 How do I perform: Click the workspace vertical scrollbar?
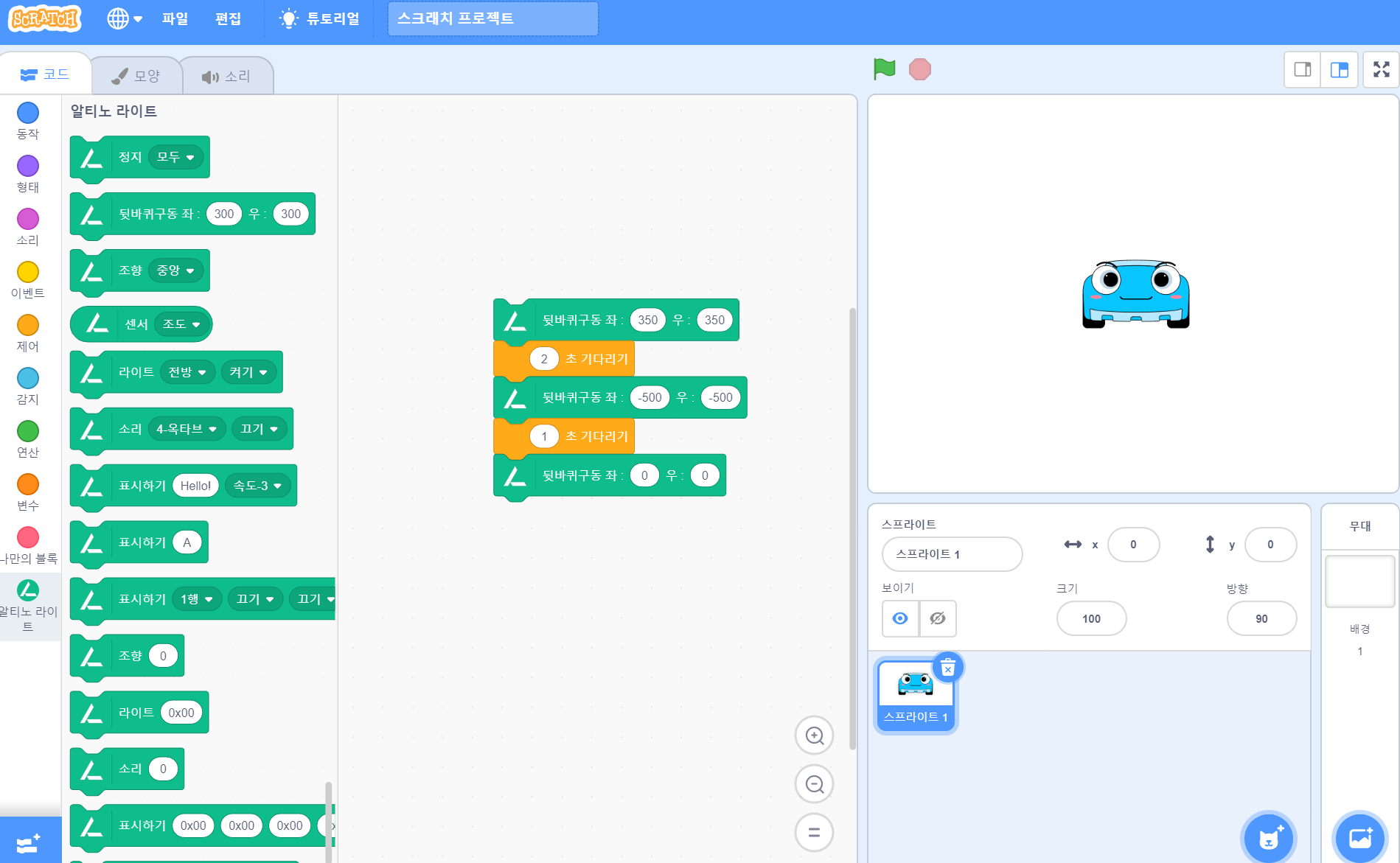852,528
